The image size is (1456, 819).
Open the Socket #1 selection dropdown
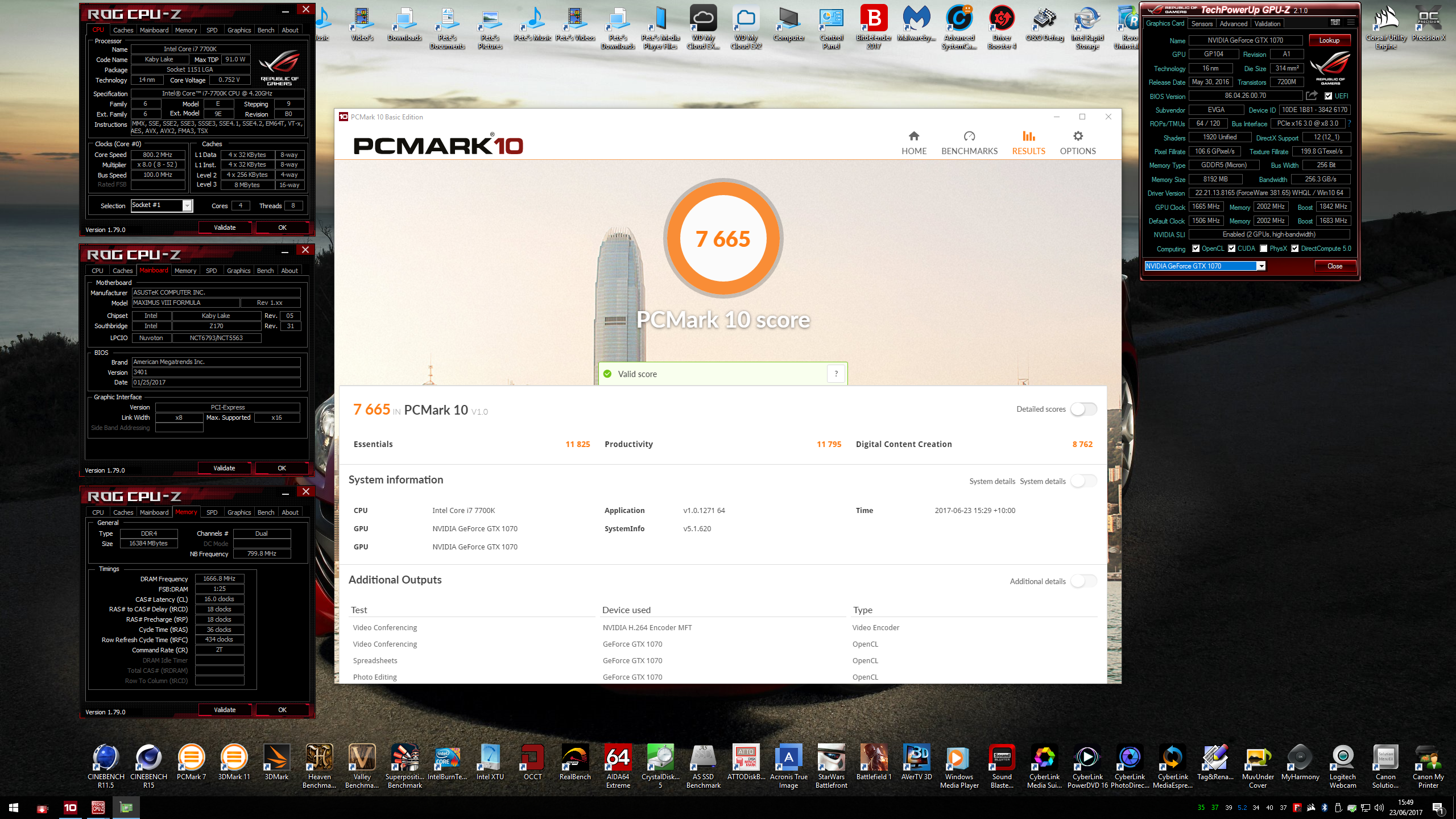(x=162, y=205)
